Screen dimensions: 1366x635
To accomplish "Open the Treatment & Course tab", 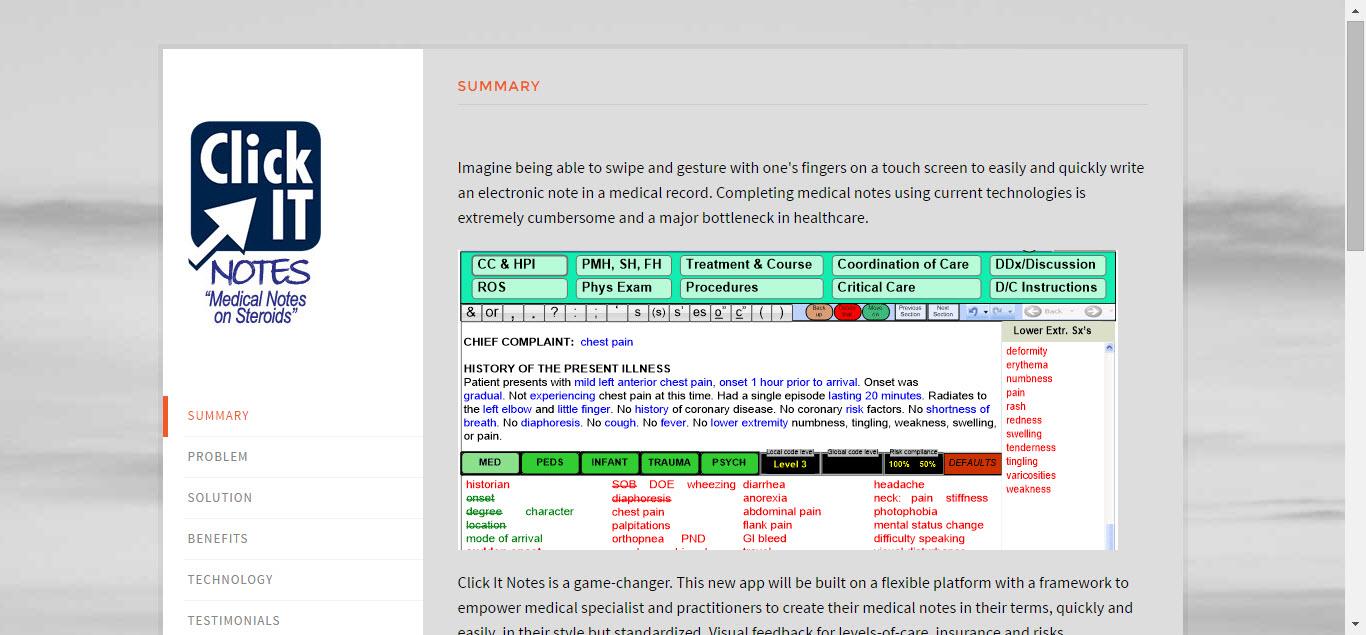I will (751, 265).
